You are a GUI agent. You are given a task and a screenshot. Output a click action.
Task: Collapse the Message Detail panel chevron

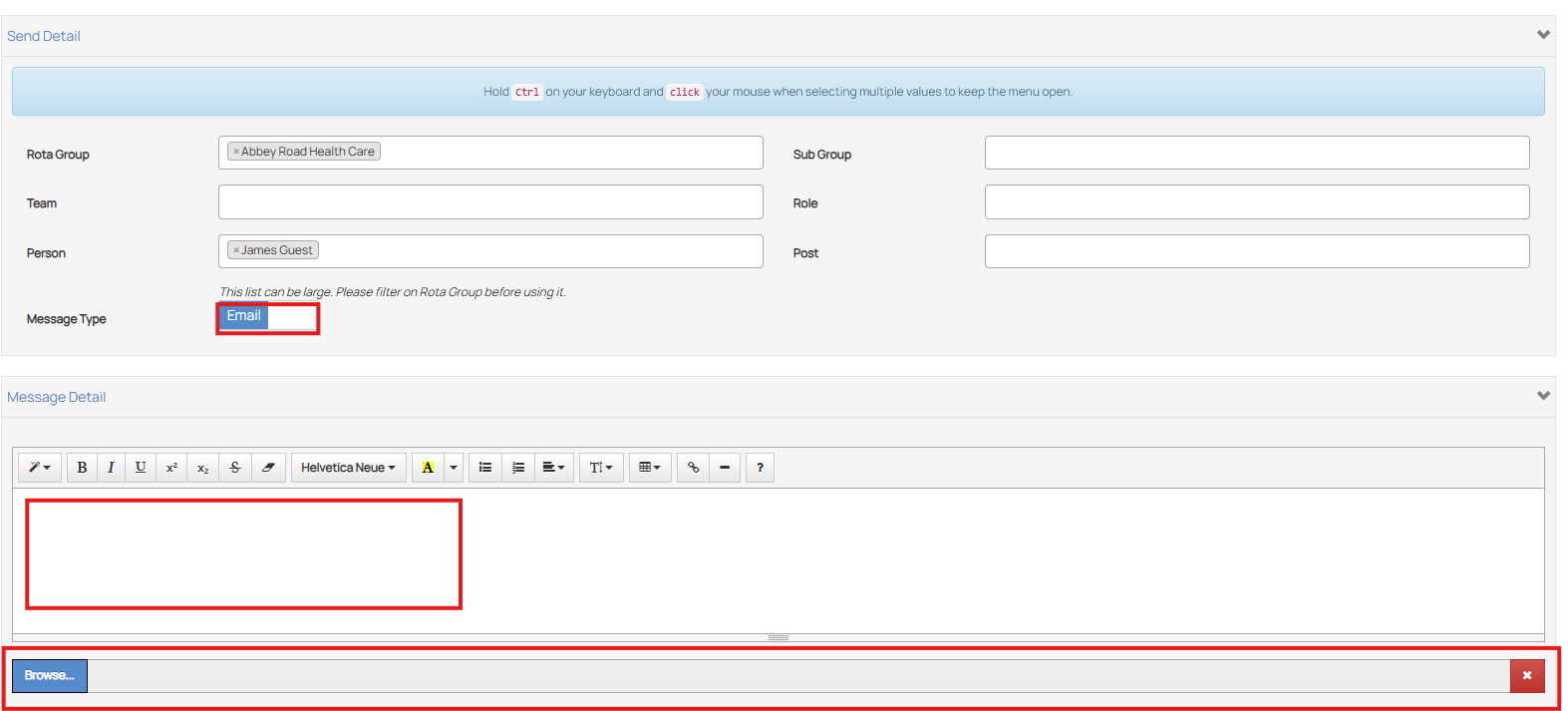click(1543, 396)
